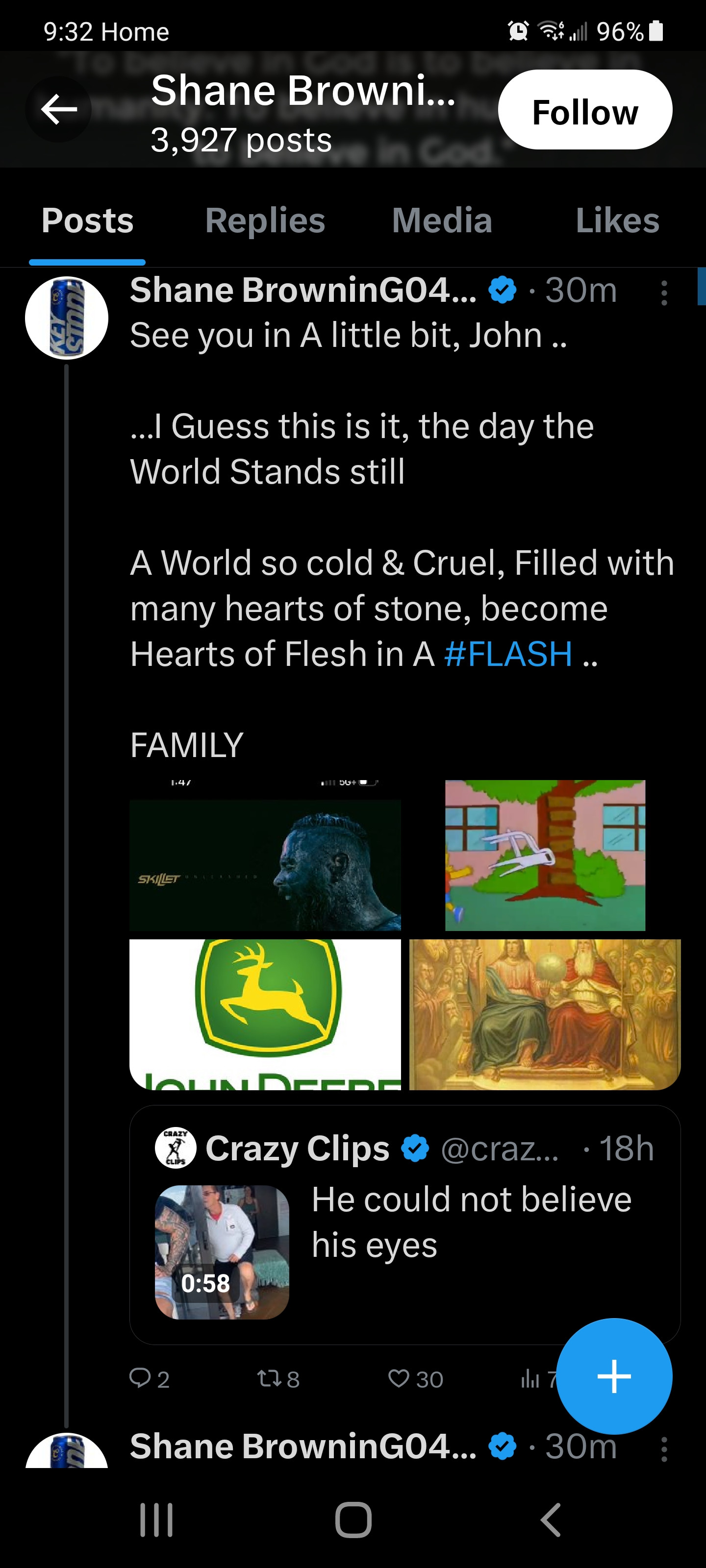Select the Likes tab

click(x=617, y=220)
